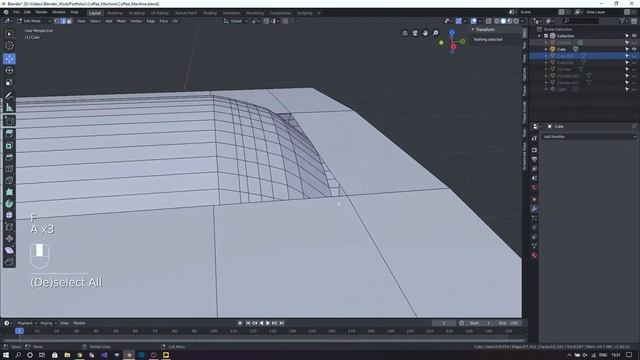The image size is (640, 360).
Task: Click the zoom view magnifier icon
Action: pyautogui.click(x=436, y=33)
